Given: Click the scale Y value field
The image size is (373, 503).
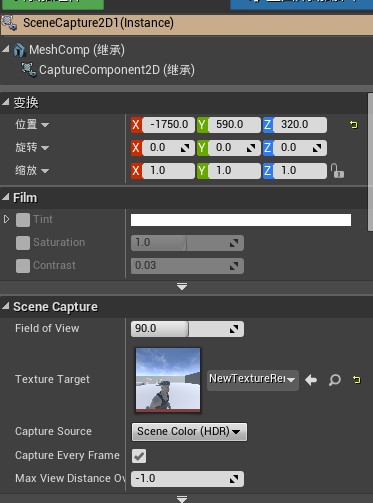Looking at the screenshot, I should point(234,171).
